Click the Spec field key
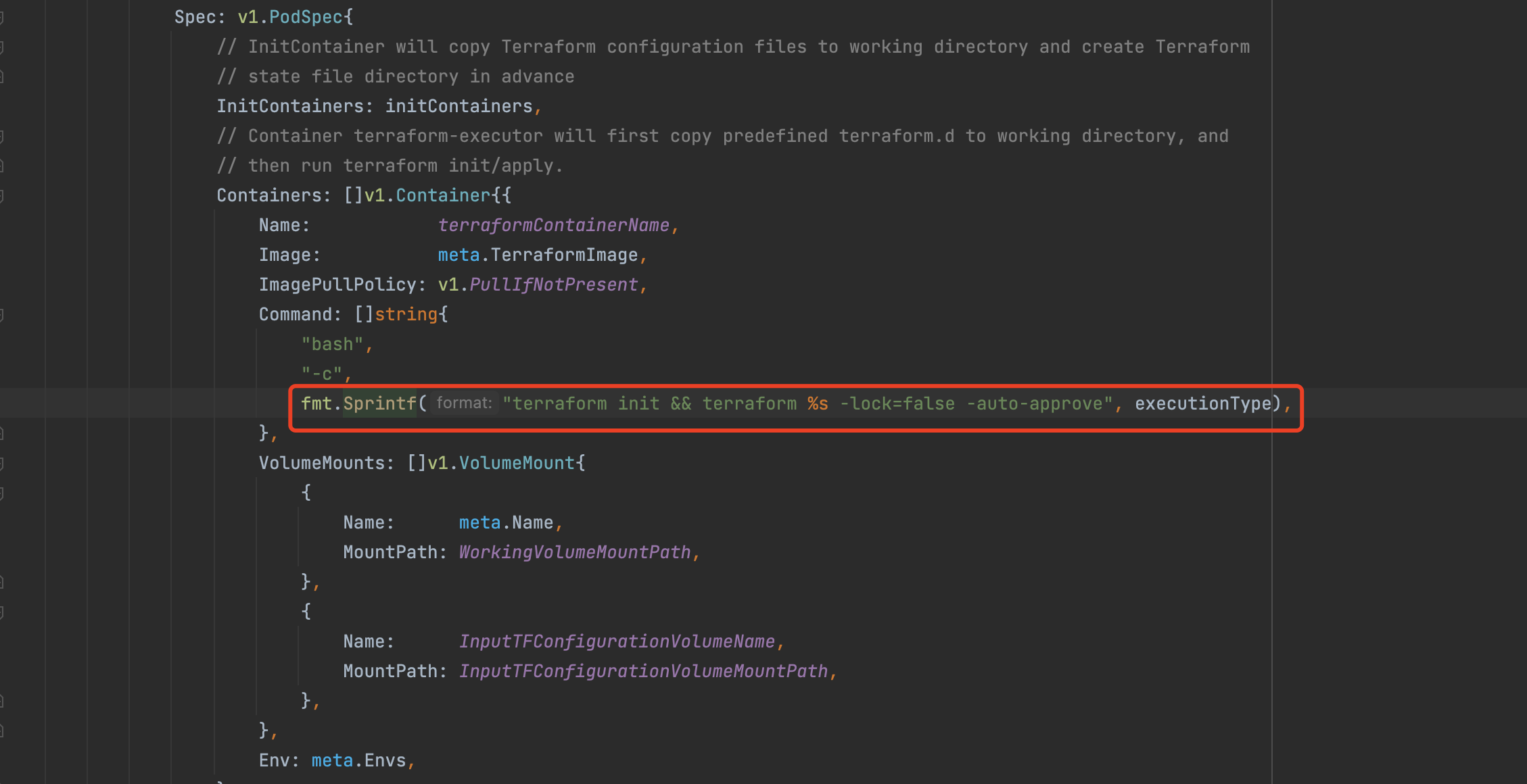Screen dimensions: 1527x784 click(x=195, y=17)
